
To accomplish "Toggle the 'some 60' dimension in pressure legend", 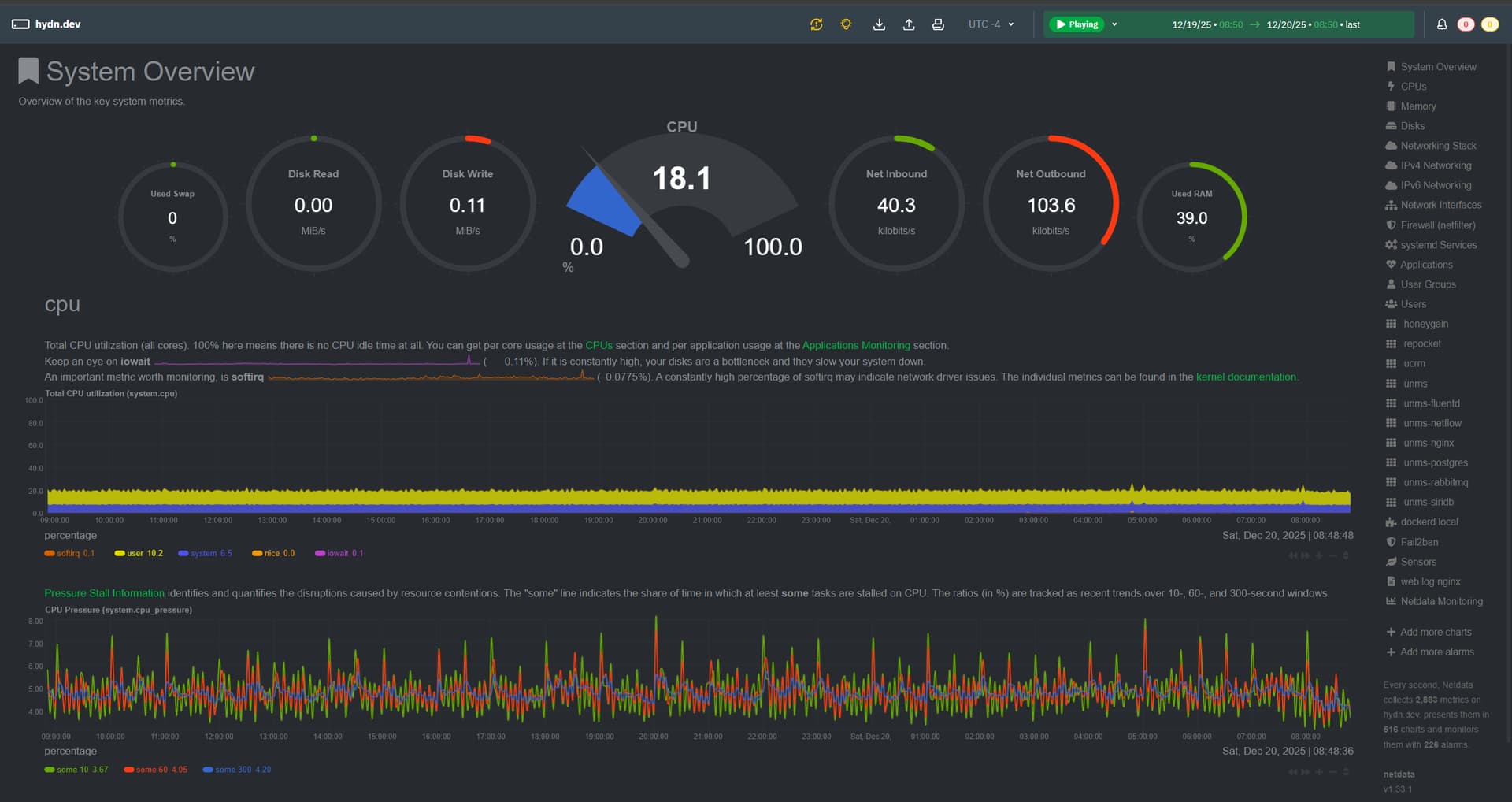I will click(x=154, y=770).
